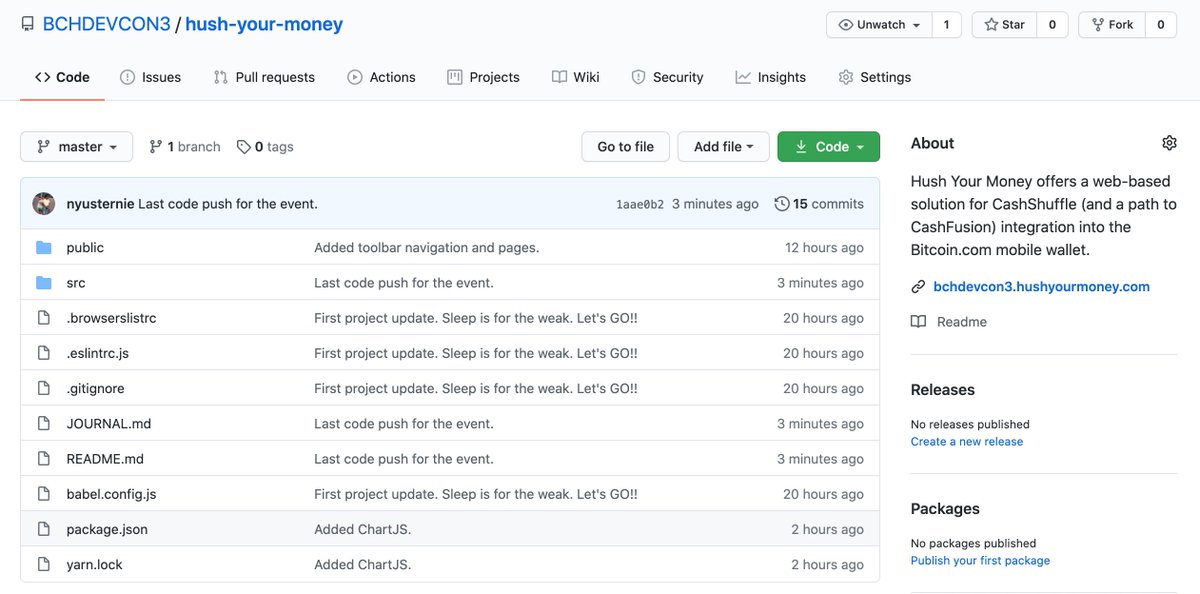Click the file icon for JOURNAL.md
The height and width of the screenshot is (594, 1200).
(x=44, y=423)
